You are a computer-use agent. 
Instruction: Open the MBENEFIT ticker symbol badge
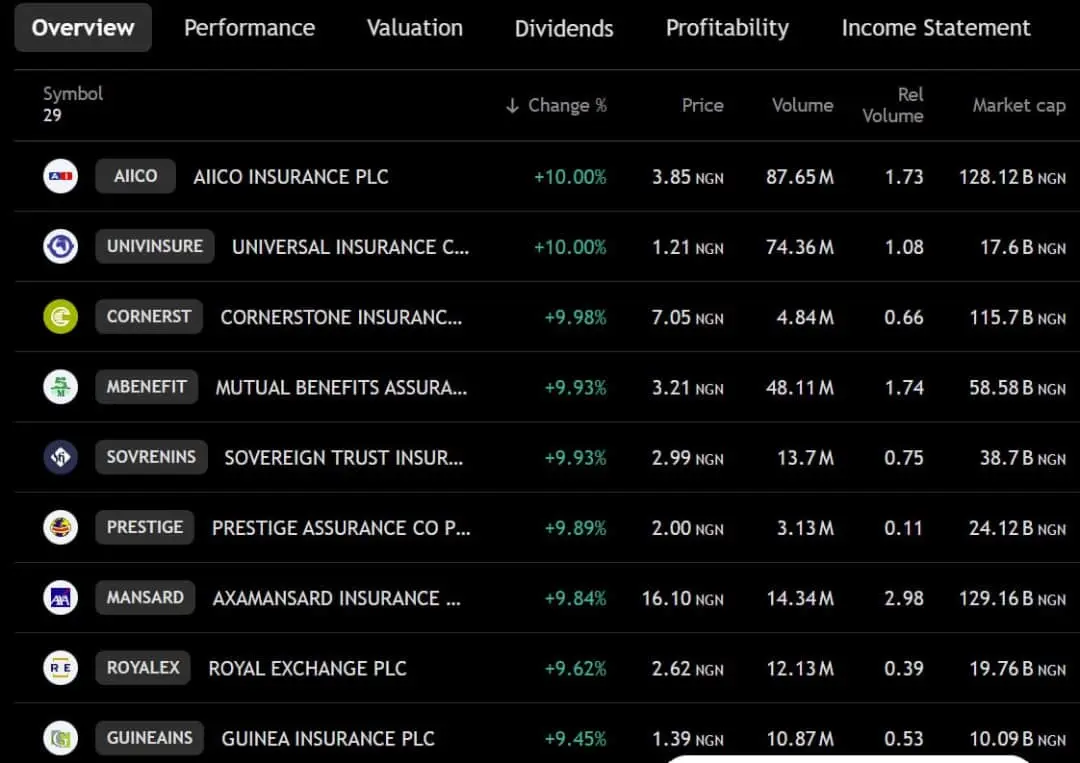pyautogui.click(x=147, y=387)
